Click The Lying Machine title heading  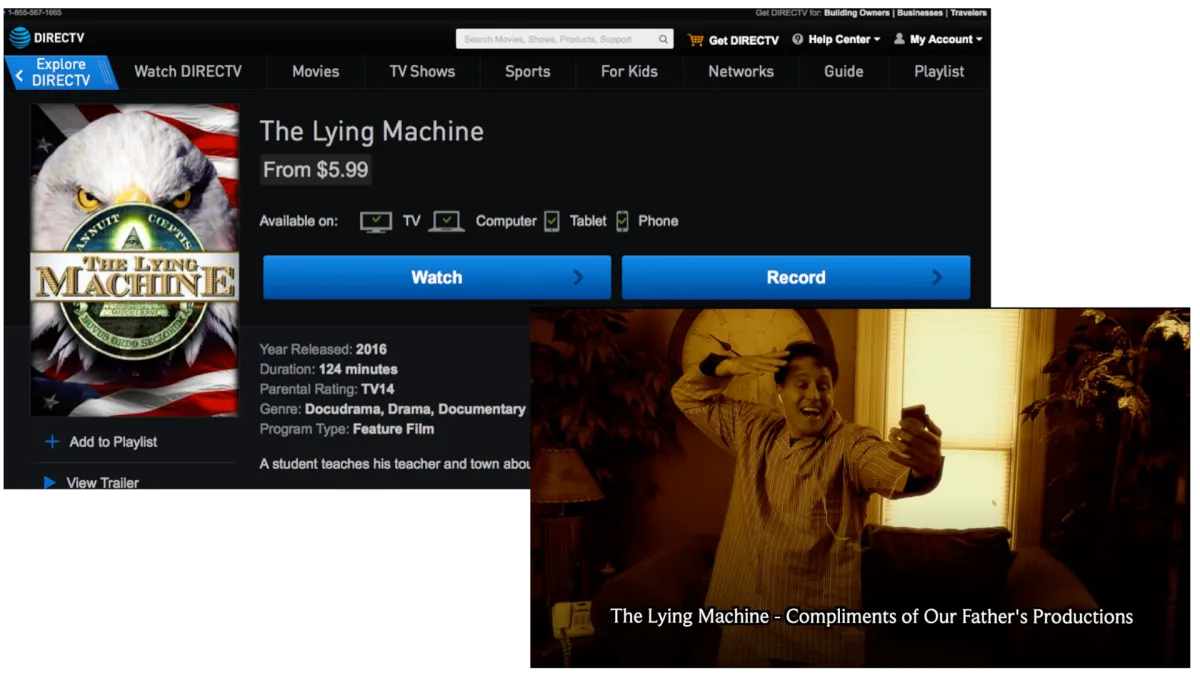[372, 131]
